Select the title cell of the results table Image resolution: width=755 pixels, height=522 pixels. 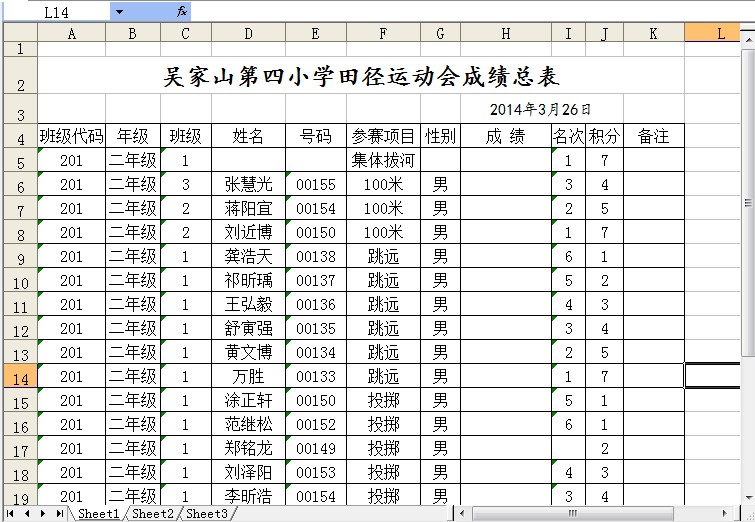(x=361, y=76)
